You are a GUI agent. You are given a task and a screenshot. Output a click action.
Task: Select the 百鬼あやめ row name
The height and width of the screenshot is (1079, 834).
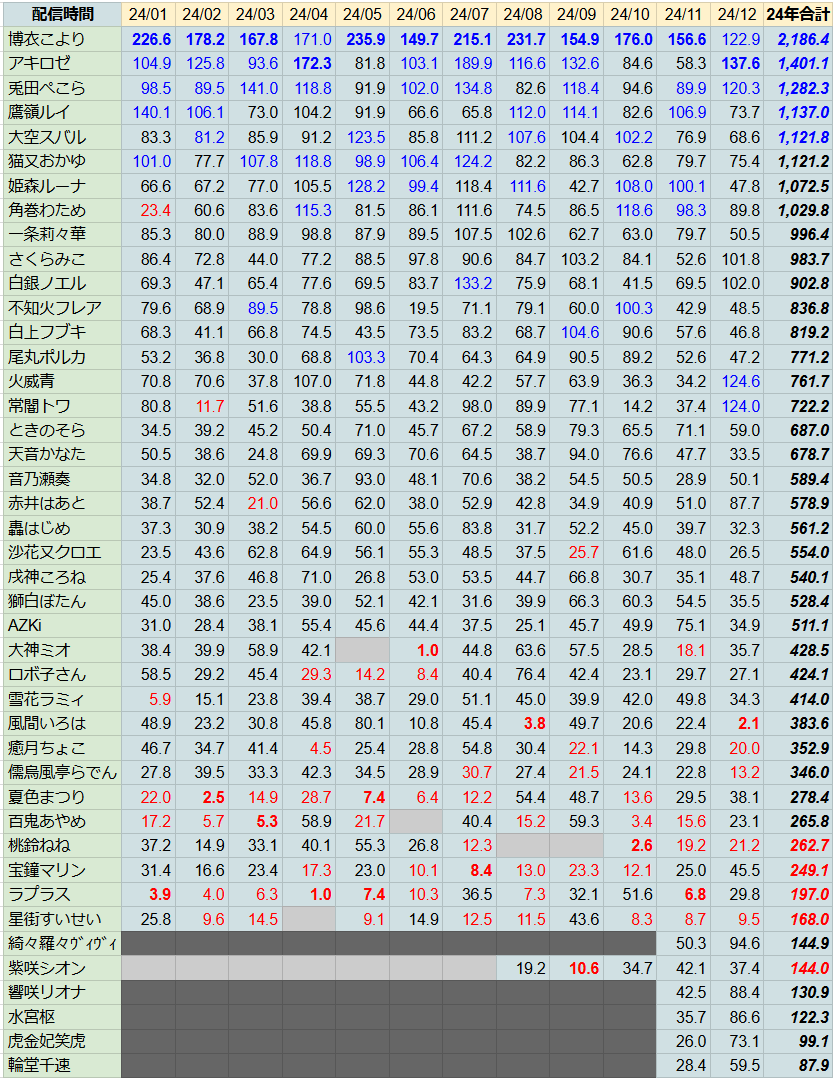63,821
